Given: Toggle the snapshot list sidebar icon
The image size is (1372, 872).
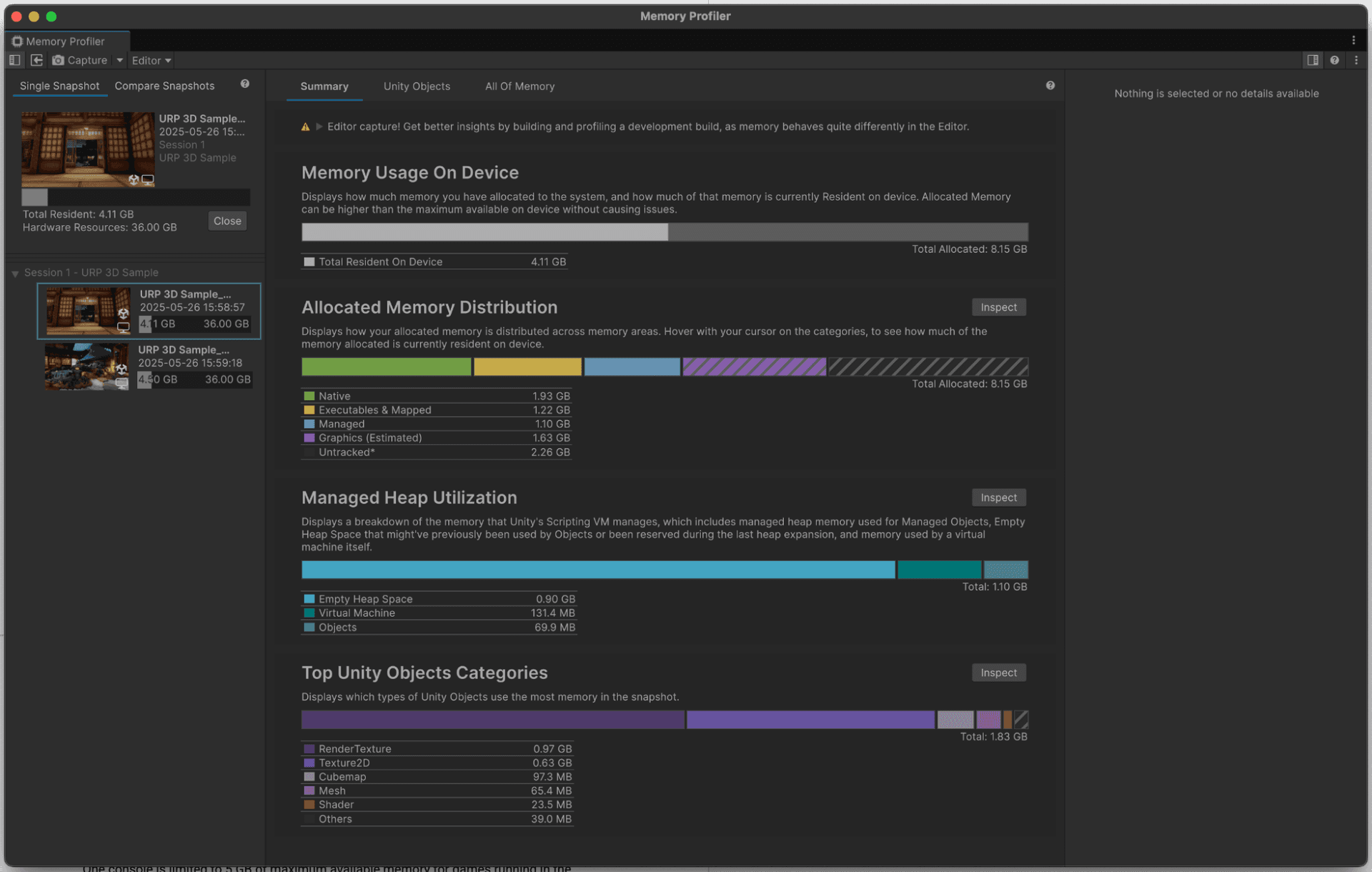Looking at the screenshot, I should (14, 60).
